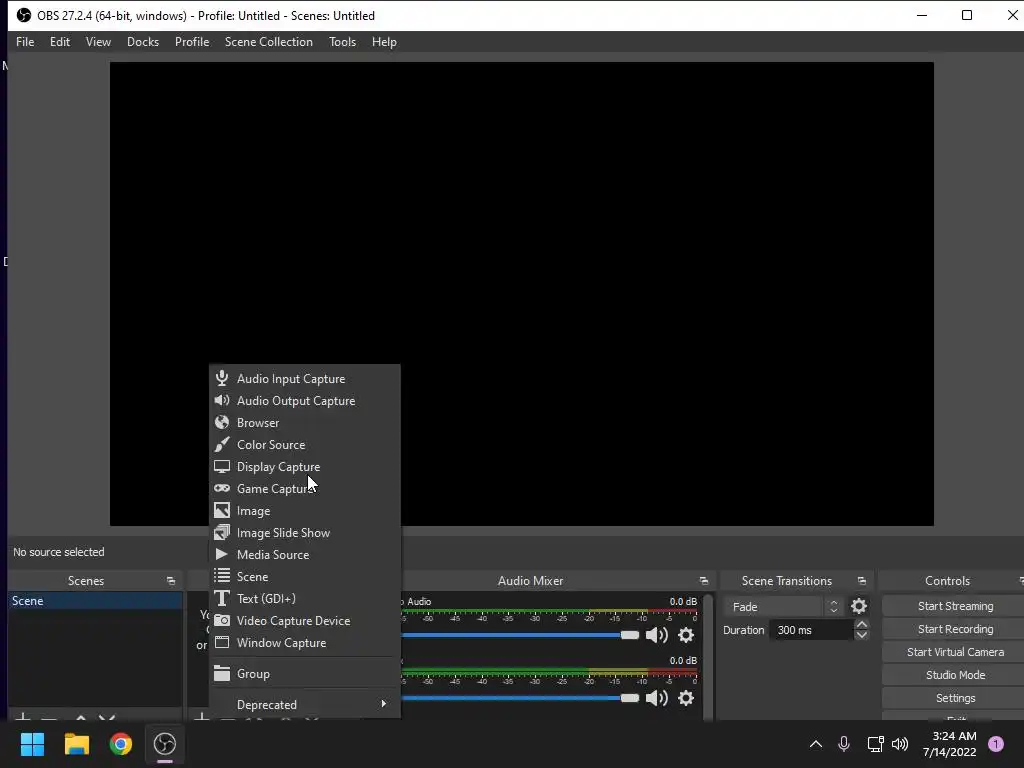Image resolution: width=1024 pixels, height=768 pixels.
Task: Open File Explorer from taskbar
Action: (x=76, y=744)
